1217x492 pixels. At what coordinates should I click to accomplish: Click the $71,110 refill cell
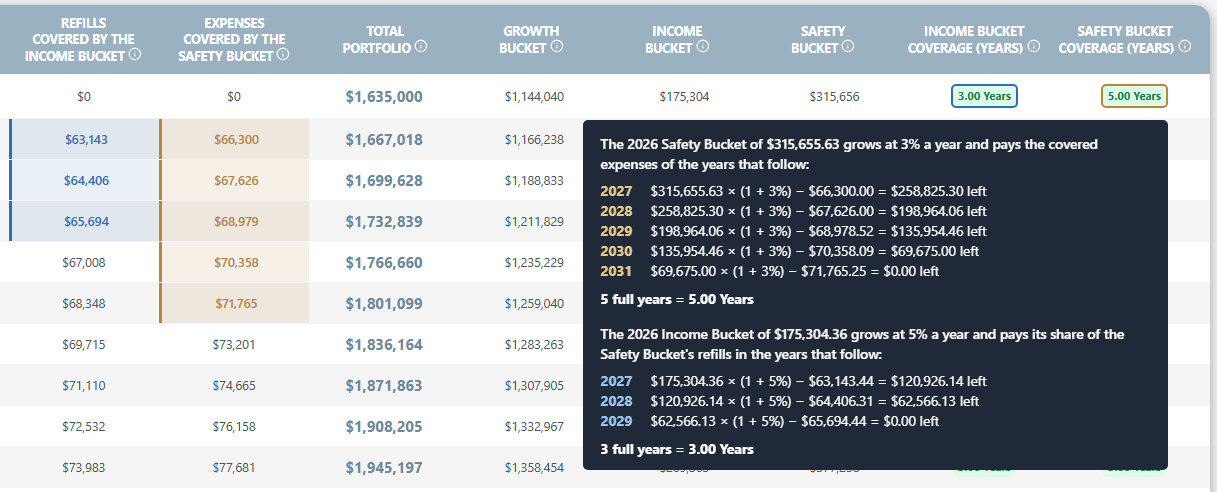click(x=83, y=385)
